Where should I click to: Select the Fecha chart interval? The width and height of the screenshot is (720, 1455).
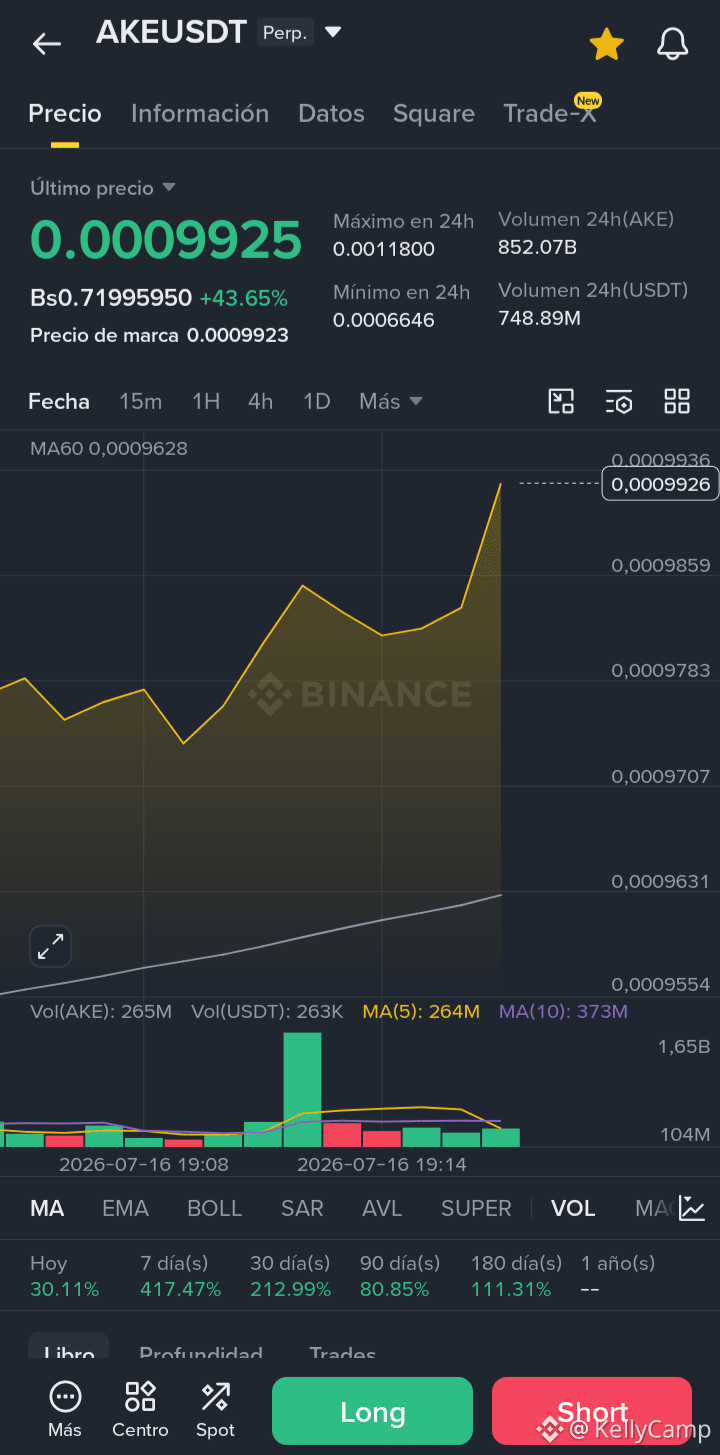coord(59,401)
